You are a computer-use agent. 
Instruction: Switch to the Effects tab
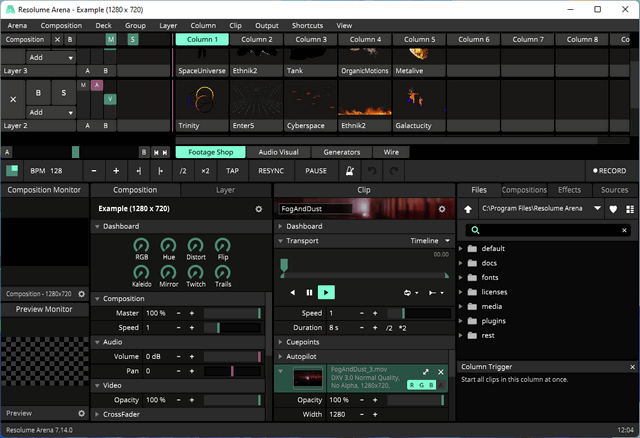(569, 189)
